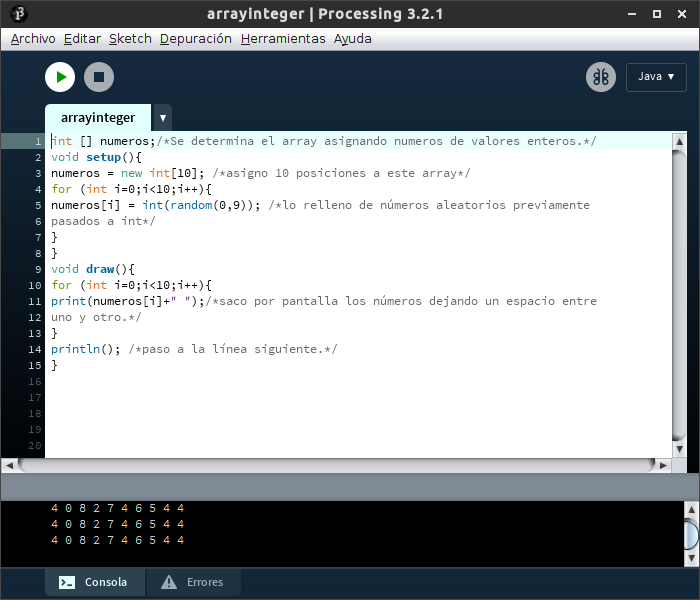Click 'int [] numeros;' on line 1

click(x=103, y=142)
